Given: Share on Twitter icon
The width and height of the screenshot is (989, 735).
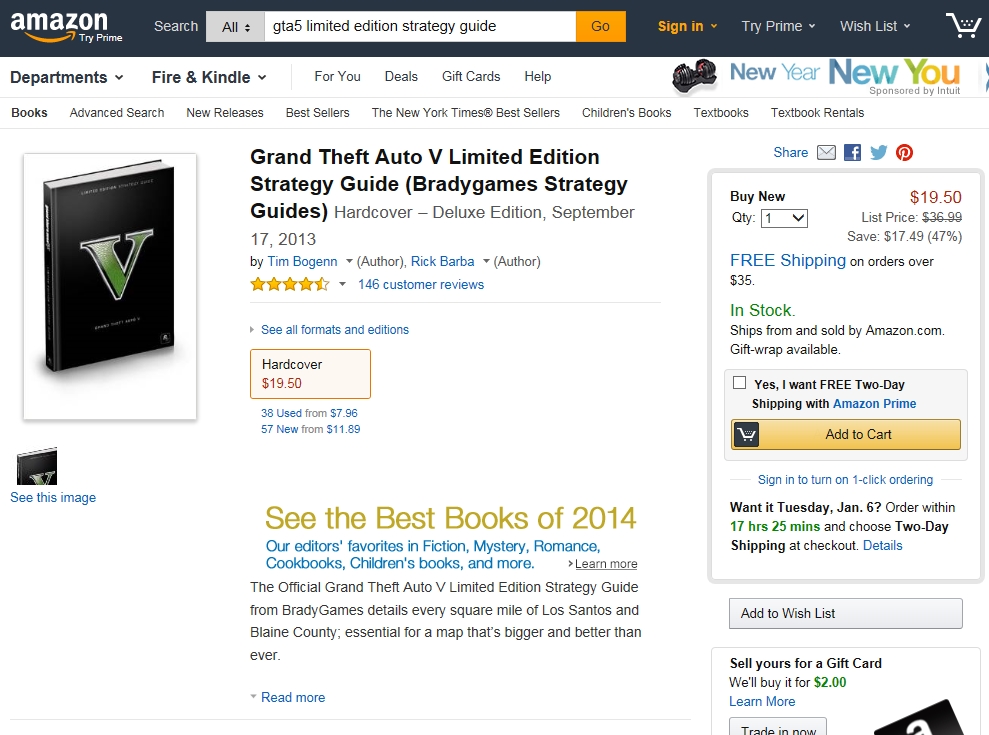Looking at the screenshot, I should click(878, 153).
